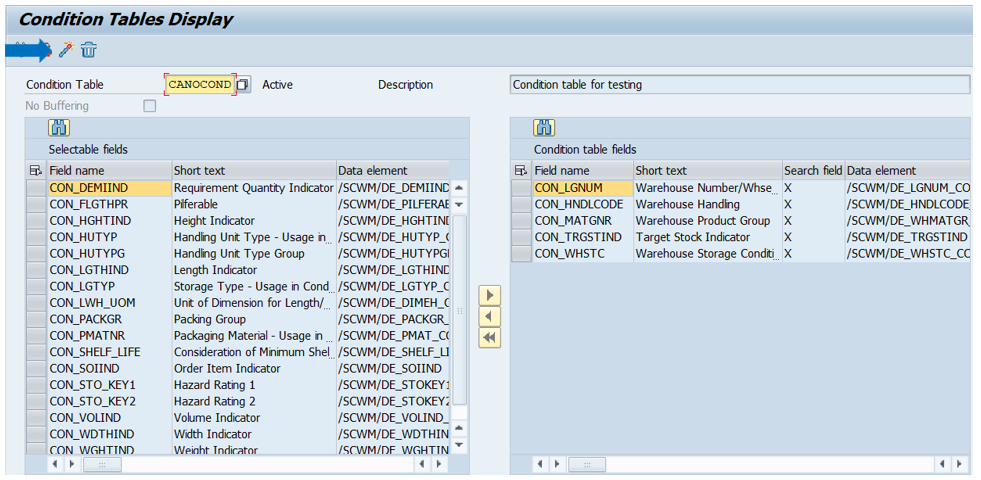Select the CON_TRGSTIND field name cell

[577, 237]
